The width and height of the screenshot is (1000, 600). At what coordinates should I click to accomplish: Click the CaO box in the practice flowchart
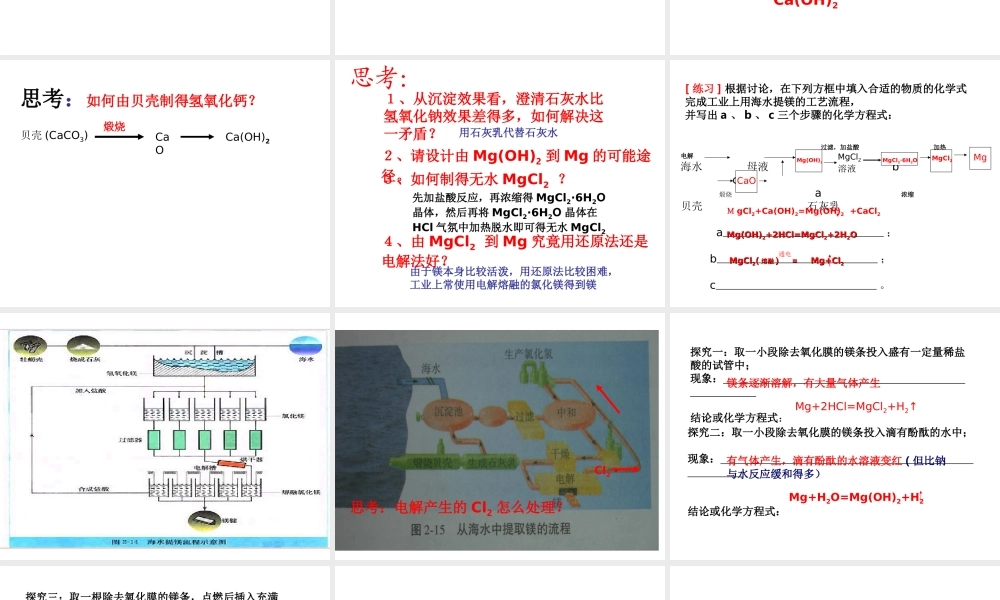tap(746, 181)
